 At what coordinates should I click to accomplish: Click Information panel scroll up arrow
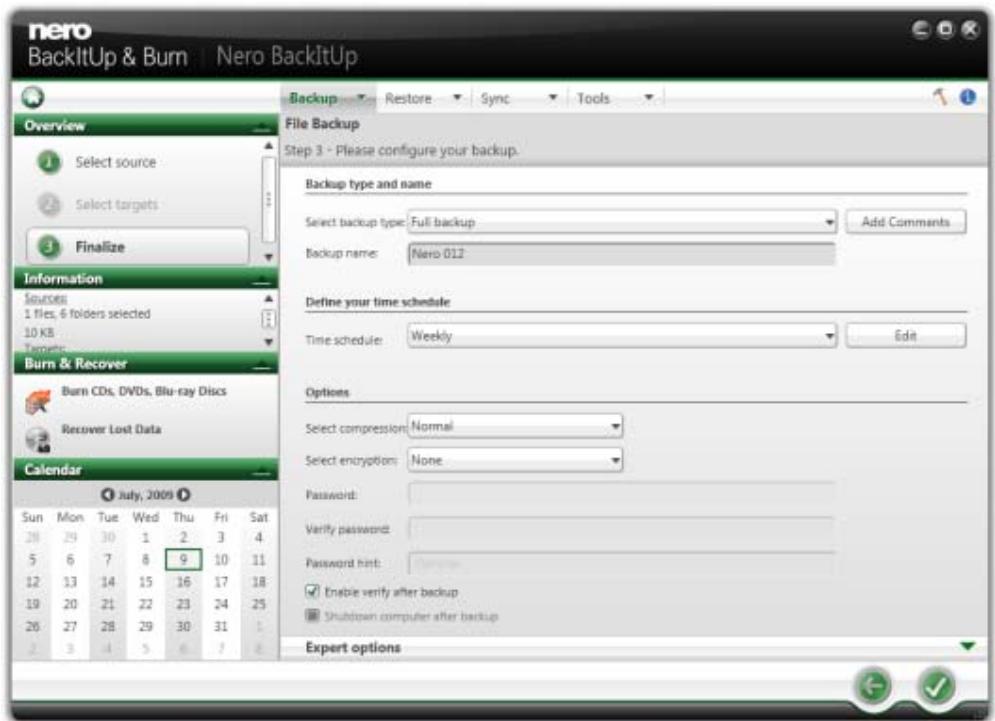[x=268, y=298]
